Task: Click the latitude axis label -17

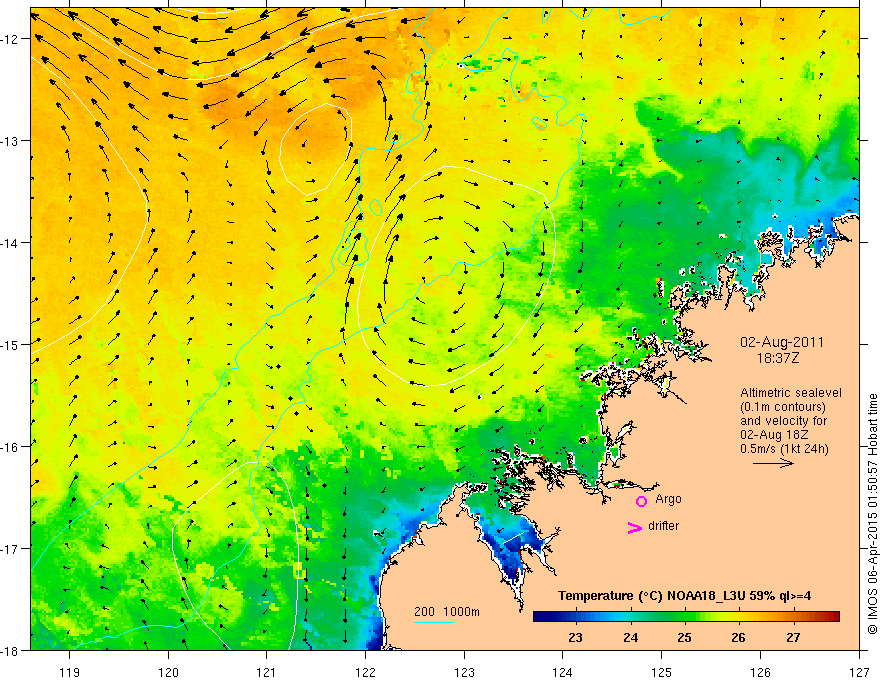Action: click(x=11, y=549)
